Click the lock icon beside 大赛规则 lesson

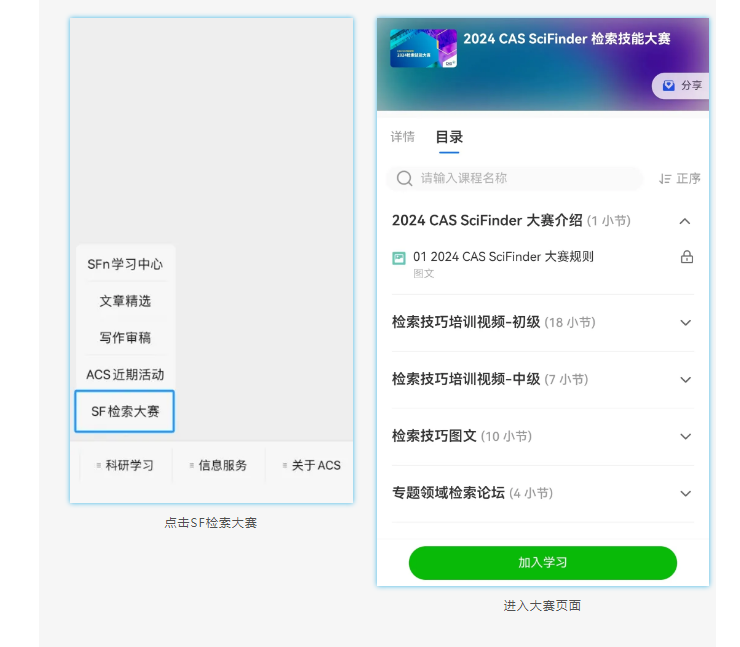[x=686, y=257]
